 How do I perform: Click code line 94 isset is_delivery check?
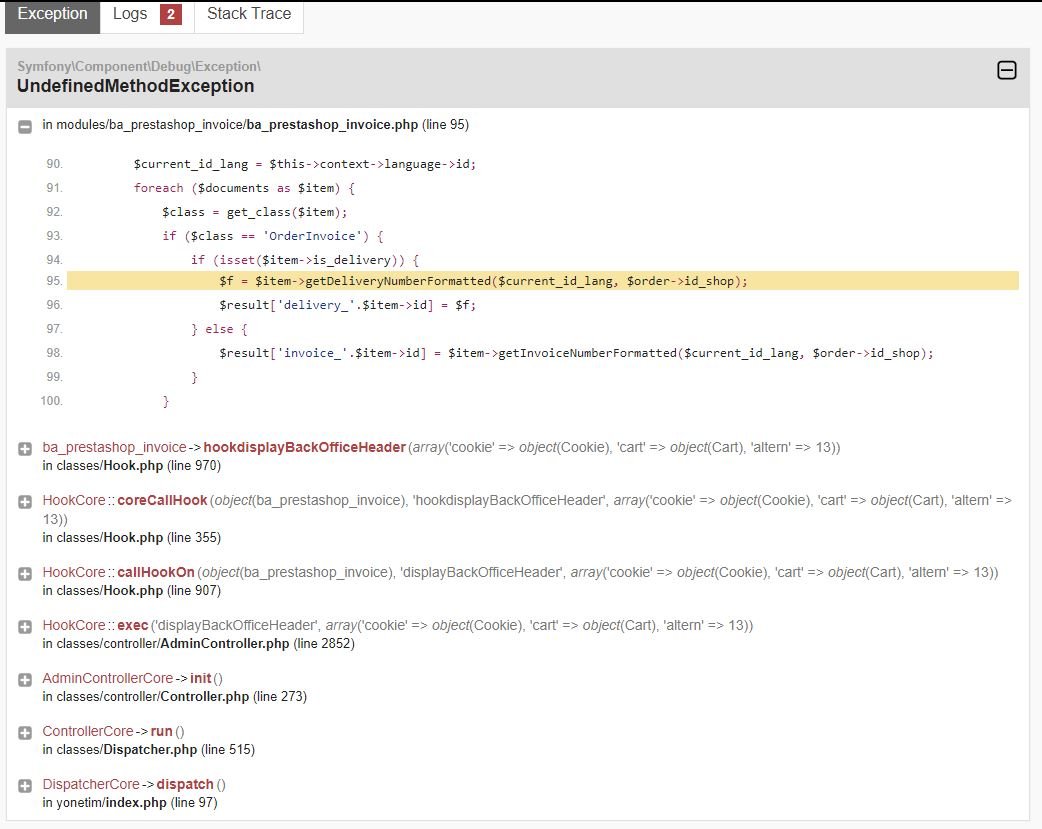click(305, 260)
